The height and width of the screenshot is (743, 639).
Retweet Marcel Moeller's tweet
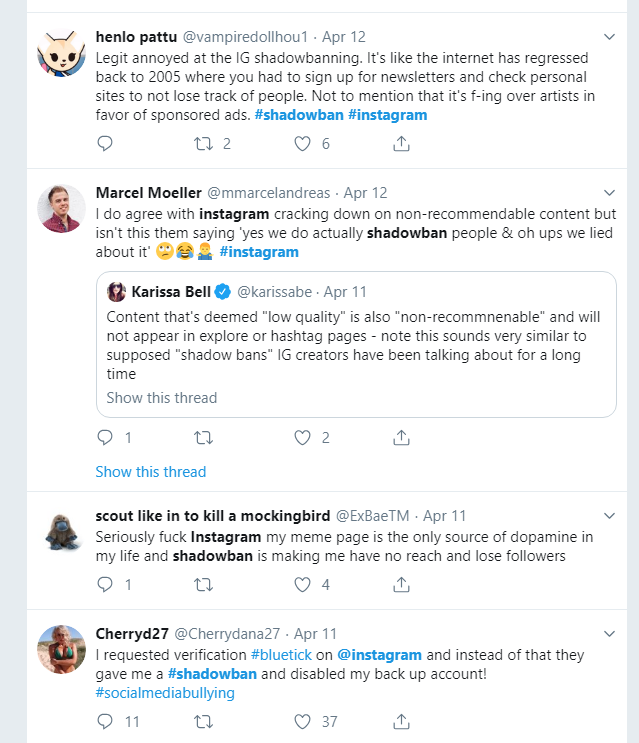pos(204,438)
